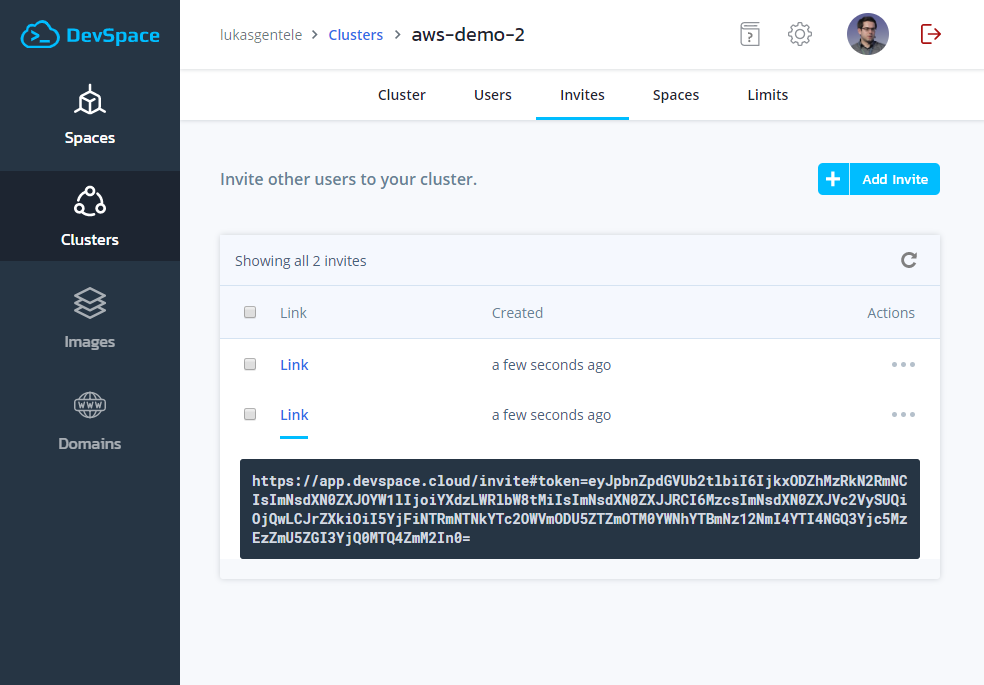Image resolution: width=984 pixels, height=685 pixels.
Task: Go to Clusters in the breadcrumb
Action: point(356,35)
